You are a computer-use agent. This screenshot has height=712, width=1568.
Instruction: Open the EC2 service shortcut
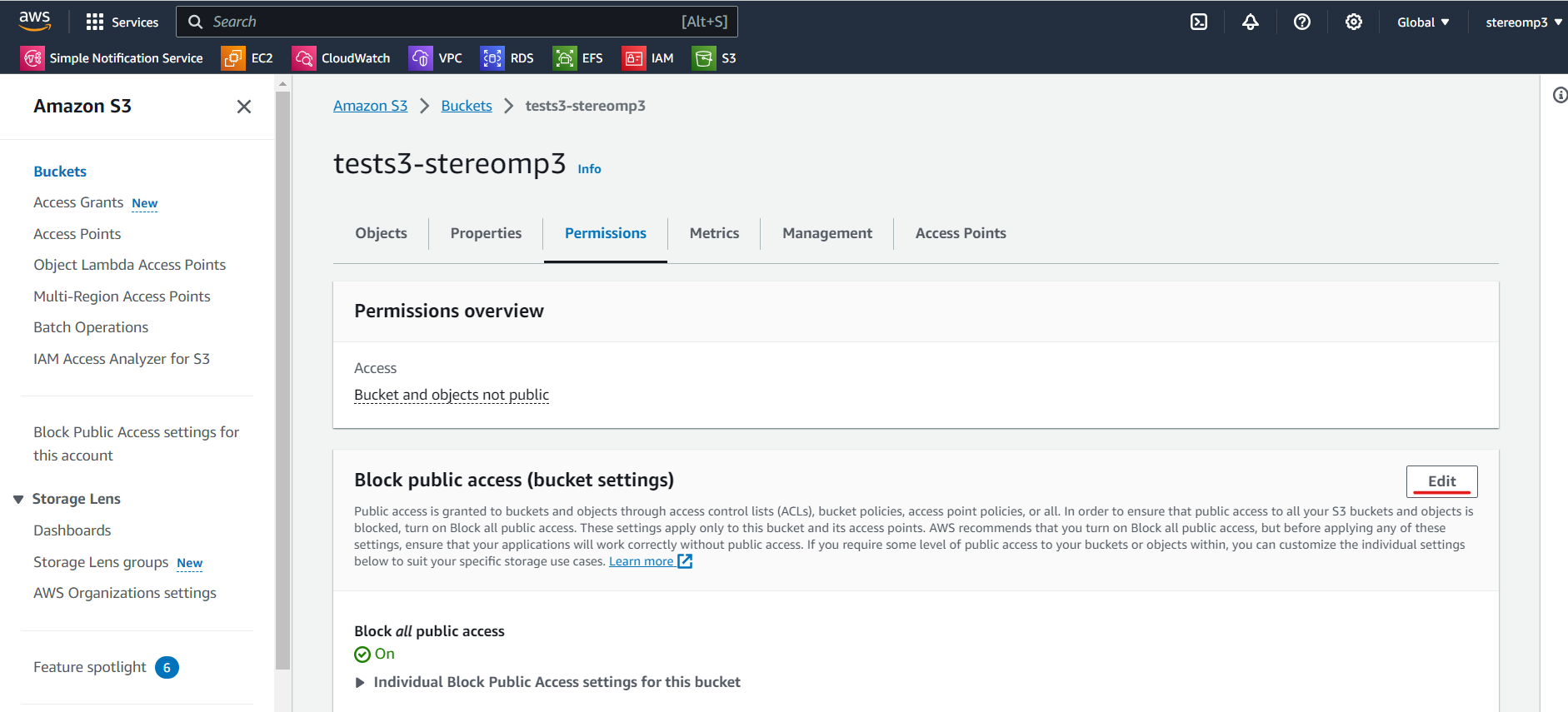247,58
